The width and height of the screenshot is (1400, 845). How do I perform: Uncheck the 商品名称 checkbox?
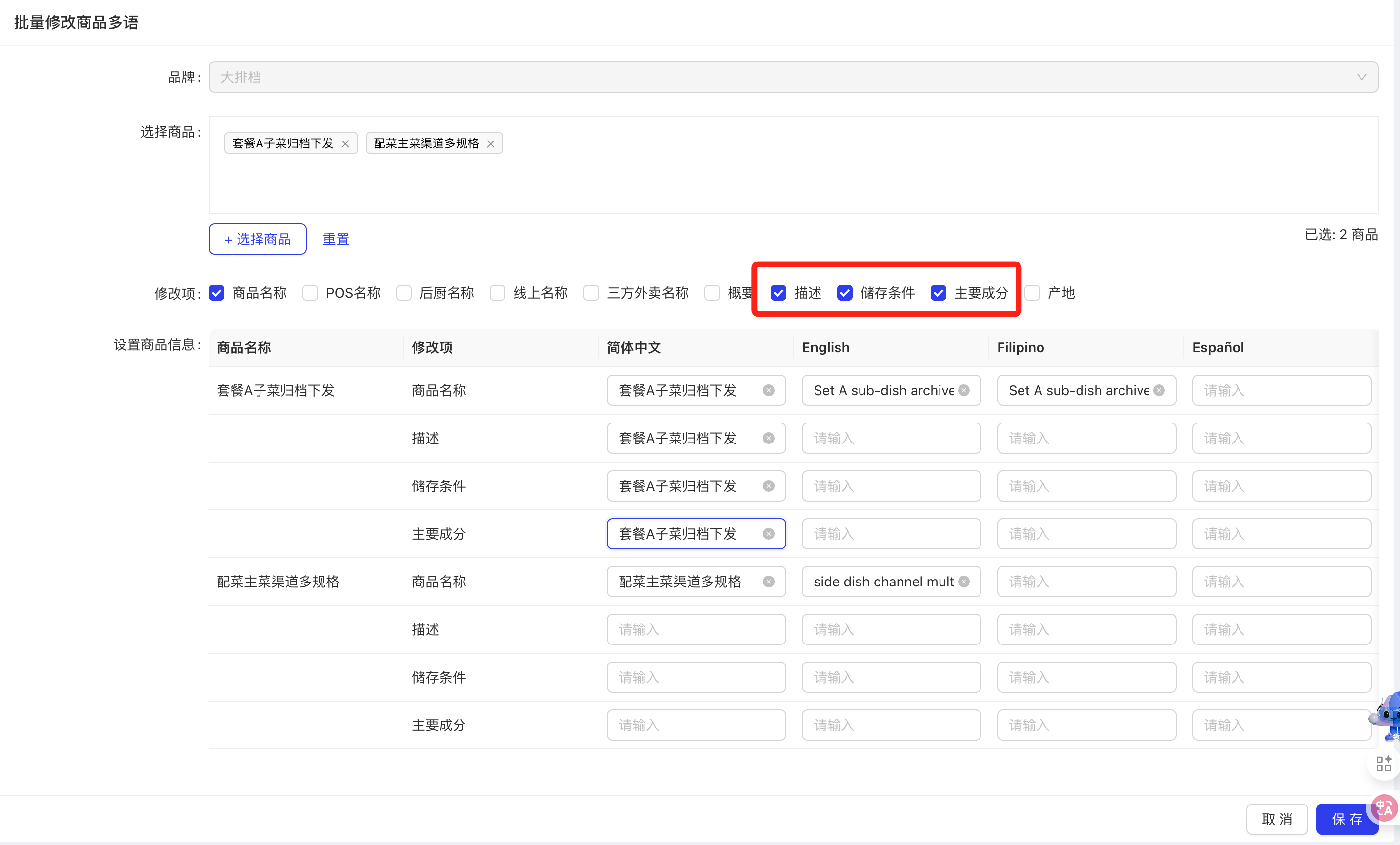217,293
